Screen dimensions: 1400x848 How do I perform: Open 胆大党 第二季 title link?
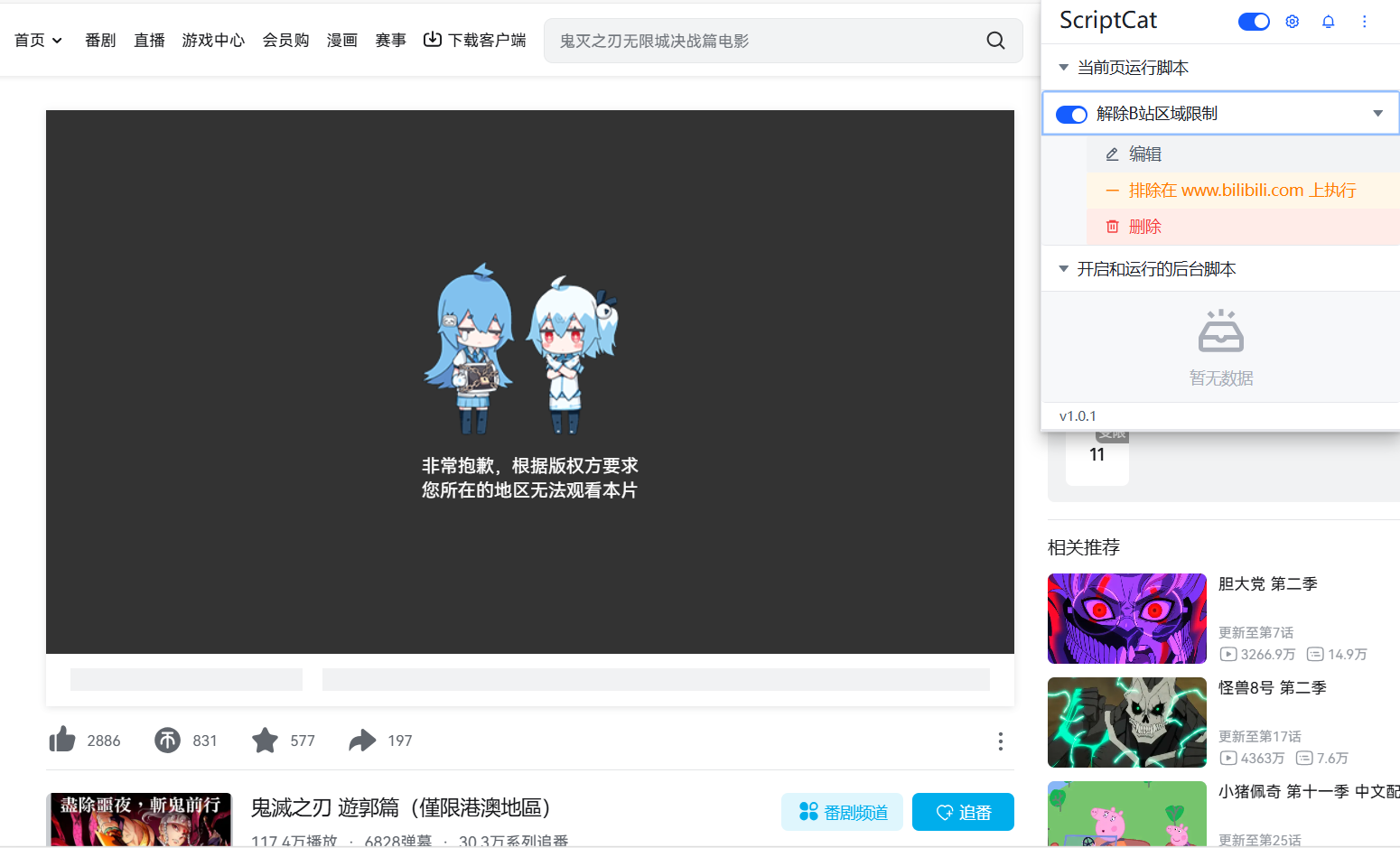pyautogui.click(x=1267, y=584)
